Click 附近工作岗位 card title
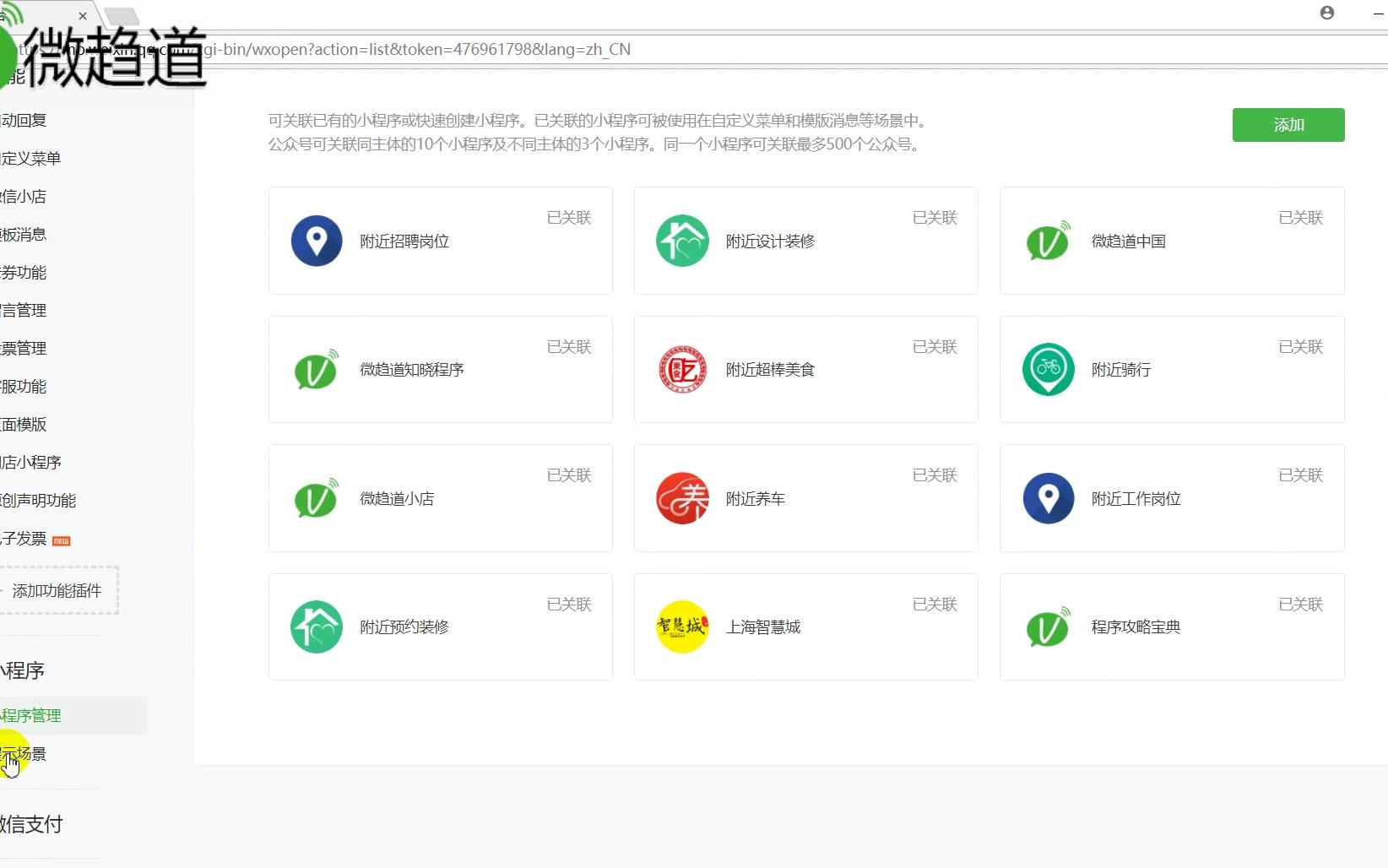This screenshot has width=1388, height=868. pos(1136,498)
